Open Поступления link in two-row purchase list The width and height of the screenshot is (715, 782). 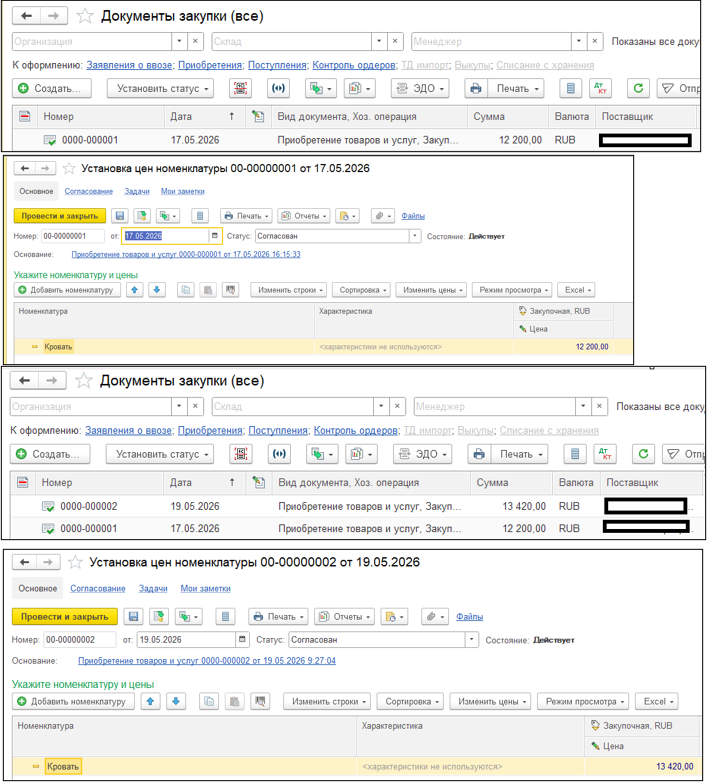(x=278, y=430)
